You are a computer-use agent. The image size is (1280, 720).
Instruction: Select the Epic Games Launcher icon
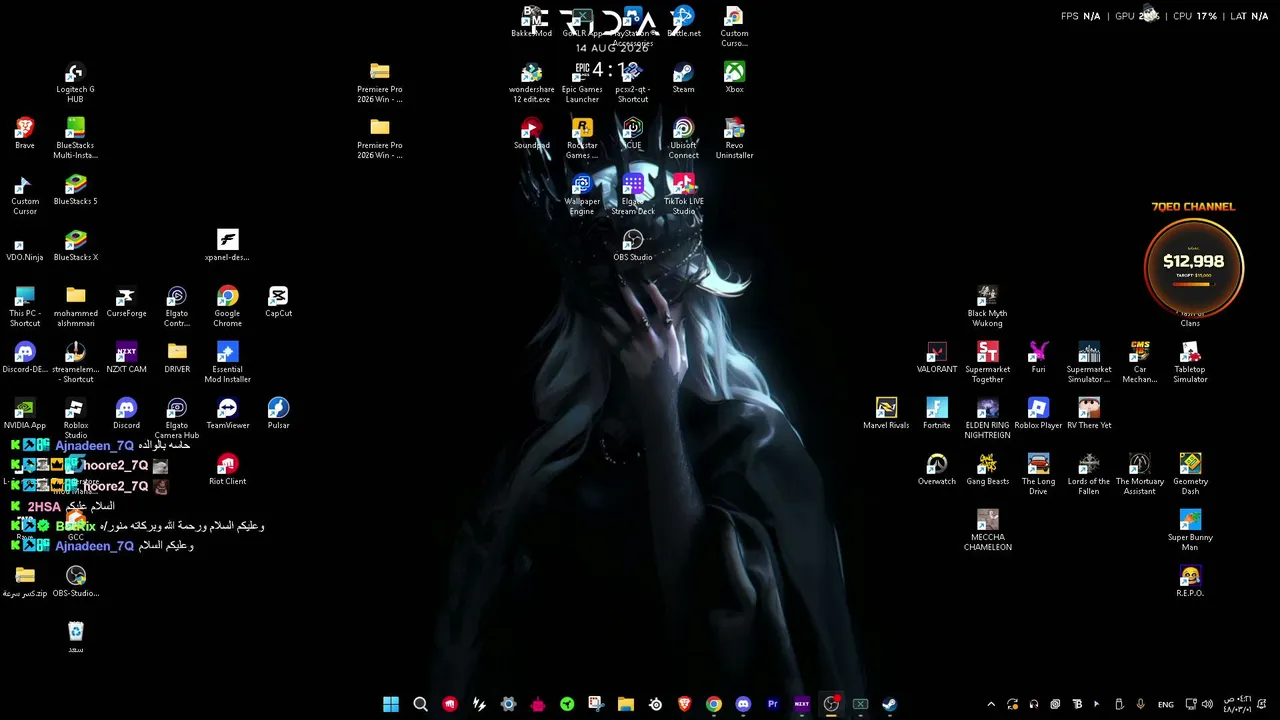coord(582,83)
